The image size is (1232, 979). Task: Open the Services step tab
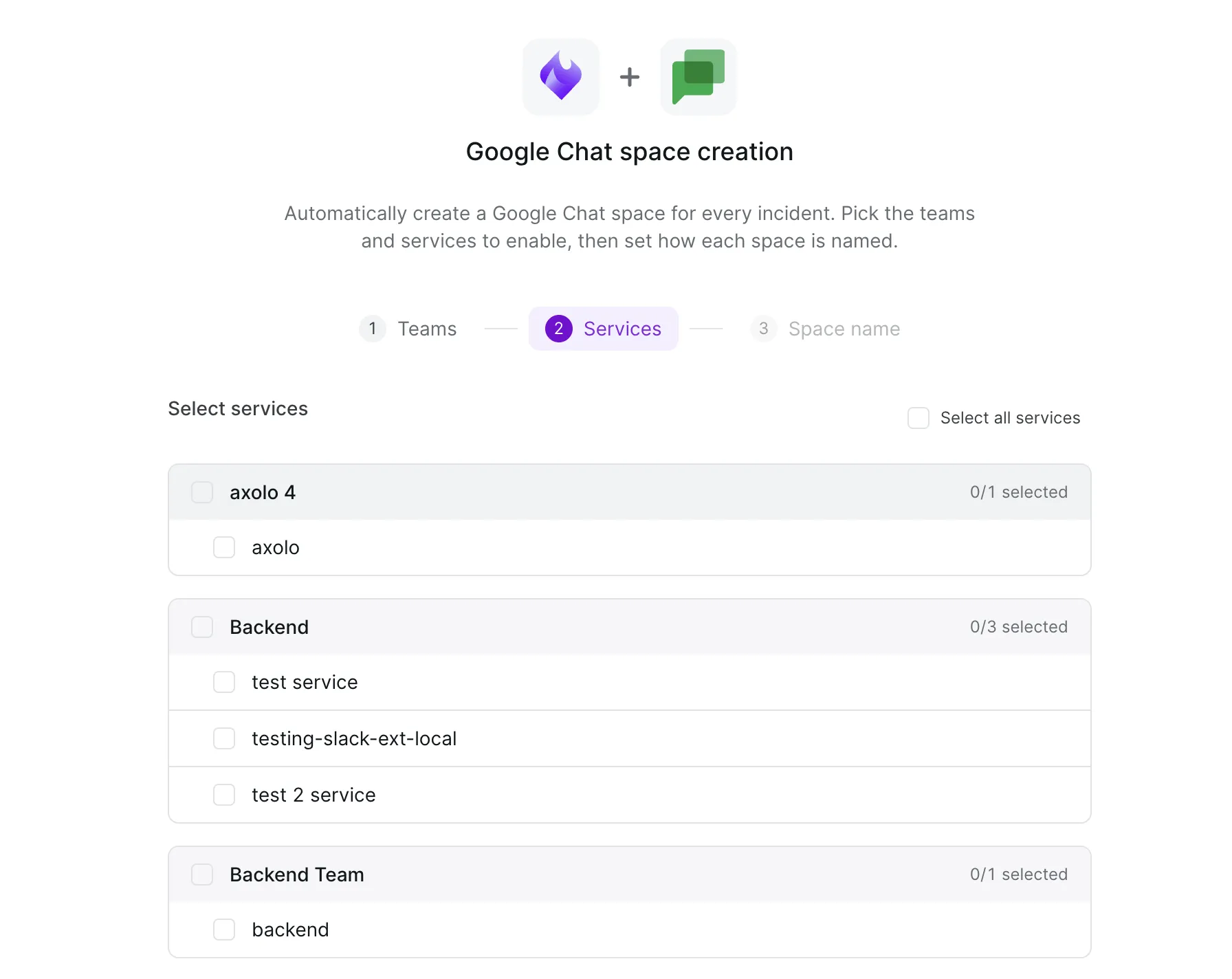click(604, 329)
